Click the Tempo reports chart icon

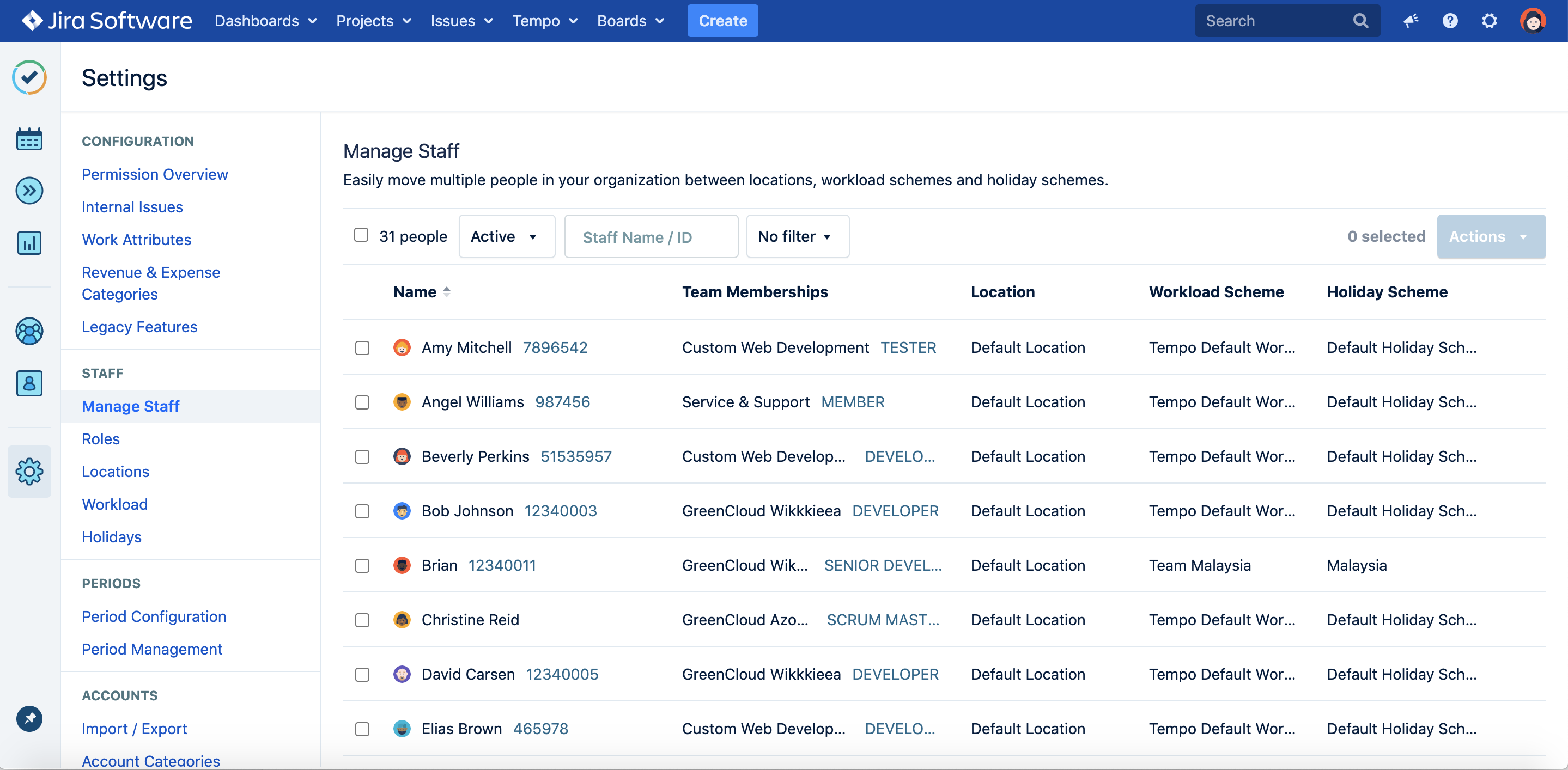tap(29, 243)
